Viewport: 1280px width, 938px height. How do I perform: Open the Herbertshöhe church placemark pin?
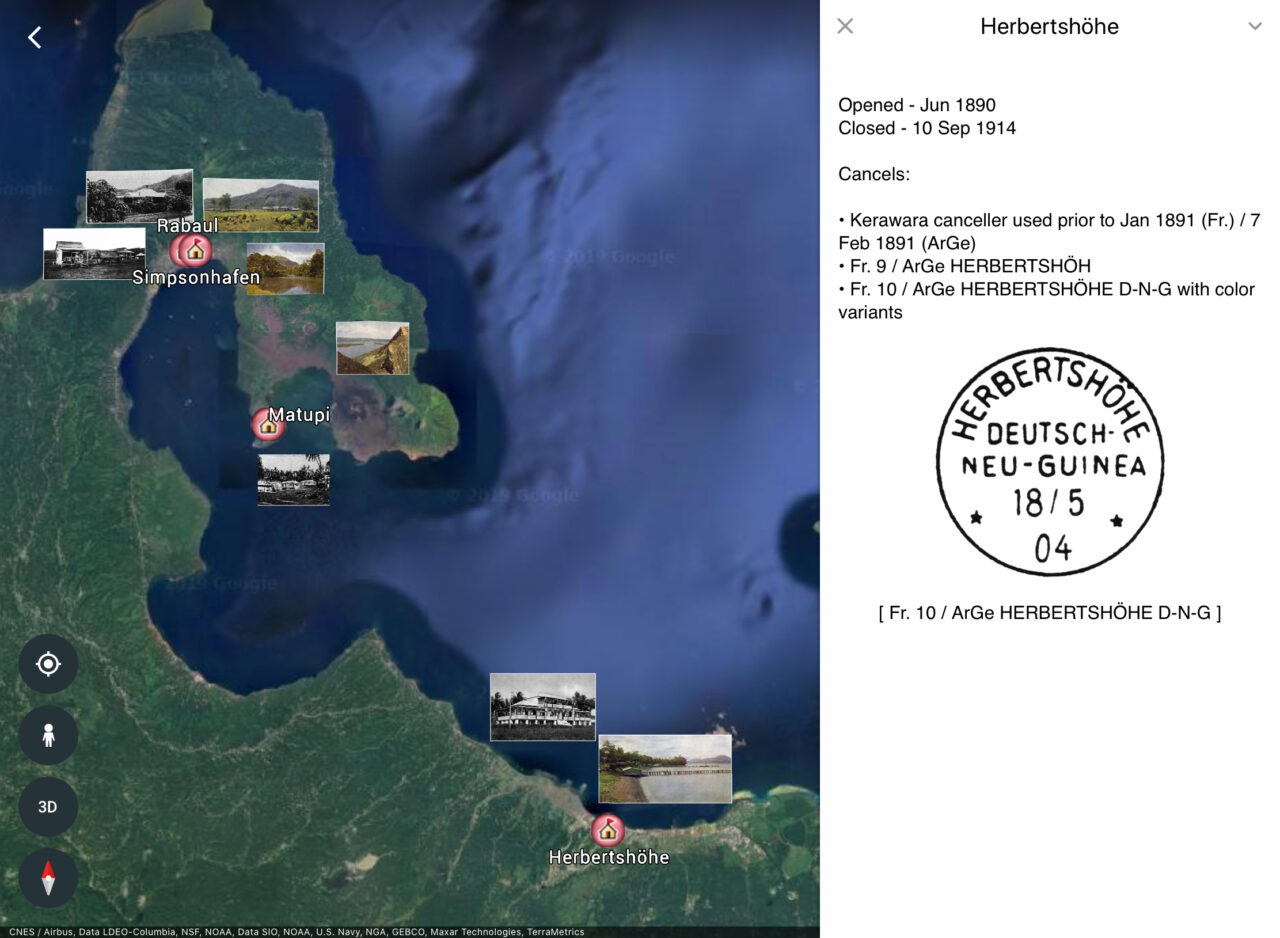[x=608, y=827]
